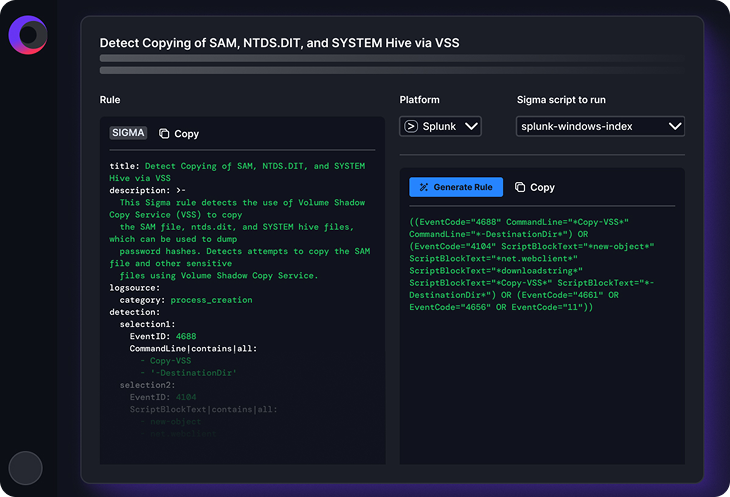Viewport: 730px width, 497px height.
Task: Click the 'Sigma script to run' label
Action: pyautogui.click(x=561, y=100)
